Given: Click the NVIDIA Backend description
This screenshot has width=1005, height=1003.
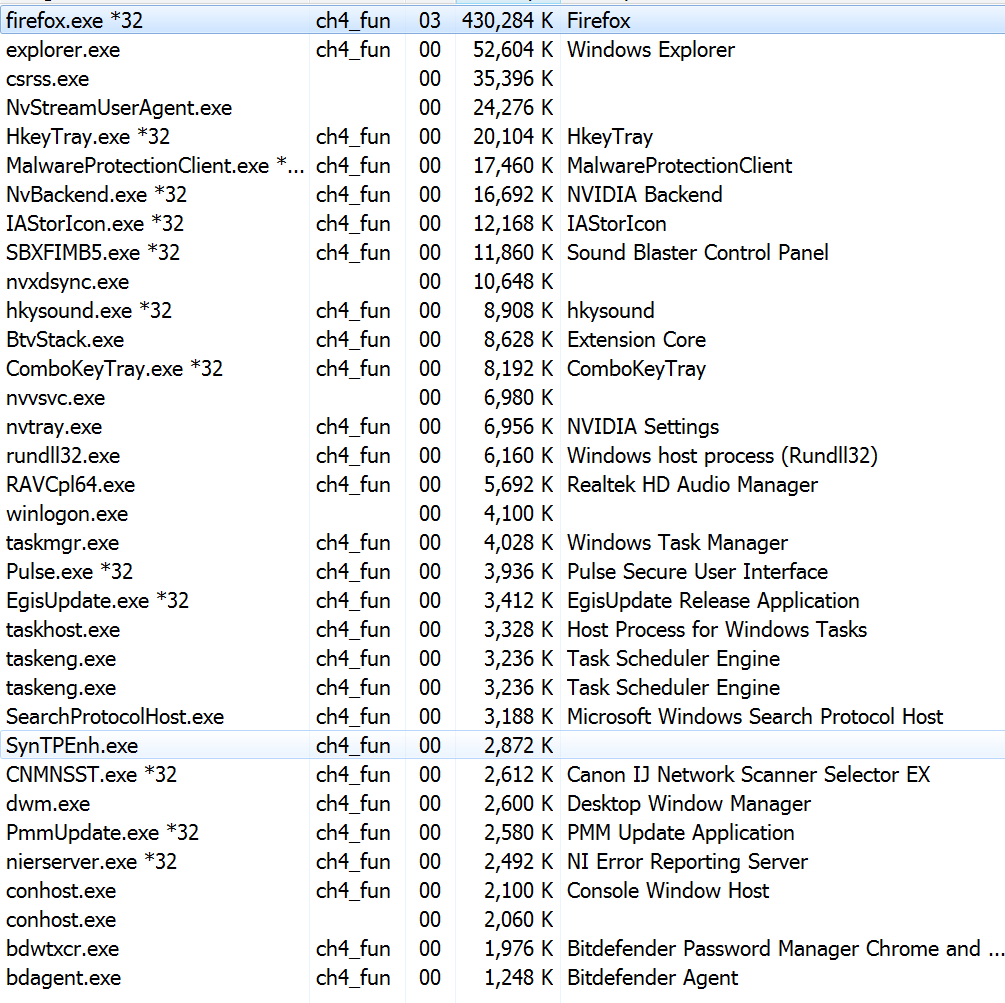Looking at the screenshot, I should click(645, 194).
